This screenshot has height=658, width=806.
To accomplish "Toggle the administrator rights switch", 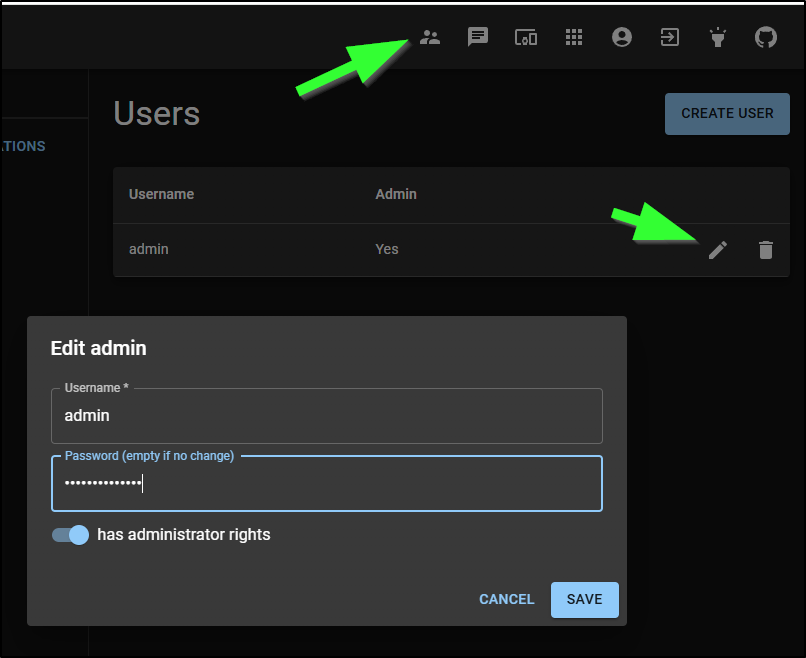I will pos(71,535).
